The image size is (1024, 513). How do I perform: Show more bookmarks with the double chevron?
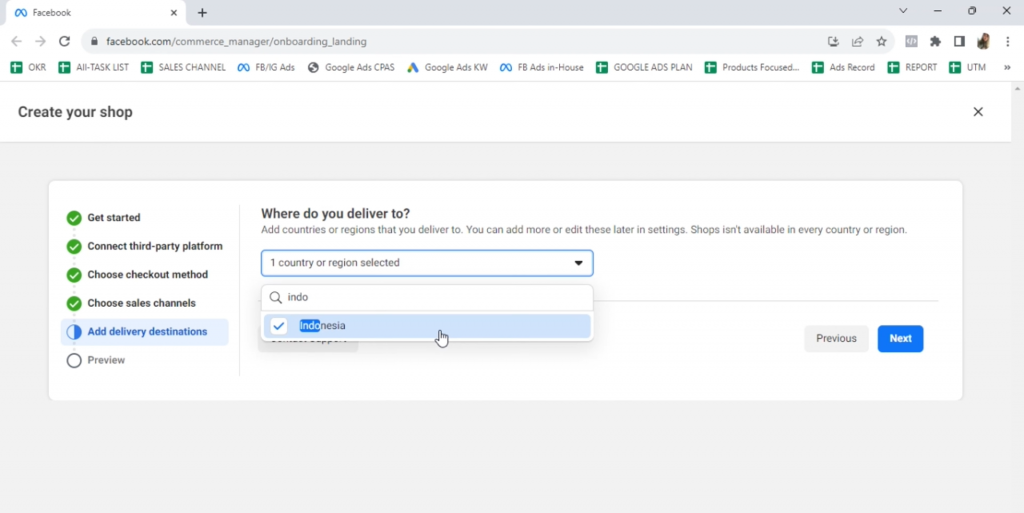[1007, 67]
